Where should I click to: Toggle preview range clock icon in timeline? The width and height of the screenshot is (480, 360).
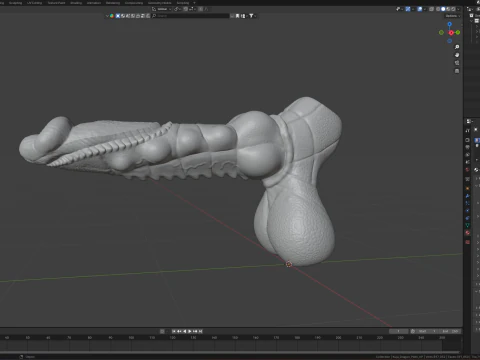tap(413, 331)
